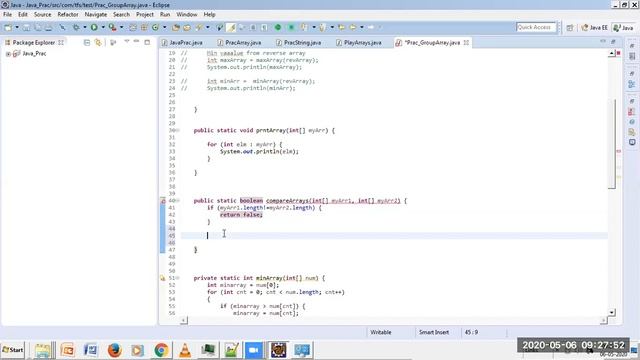This screenshot has width=640, height=360.
Task: Click the red error marker atop overview ruler
Action: coord(619,53)
